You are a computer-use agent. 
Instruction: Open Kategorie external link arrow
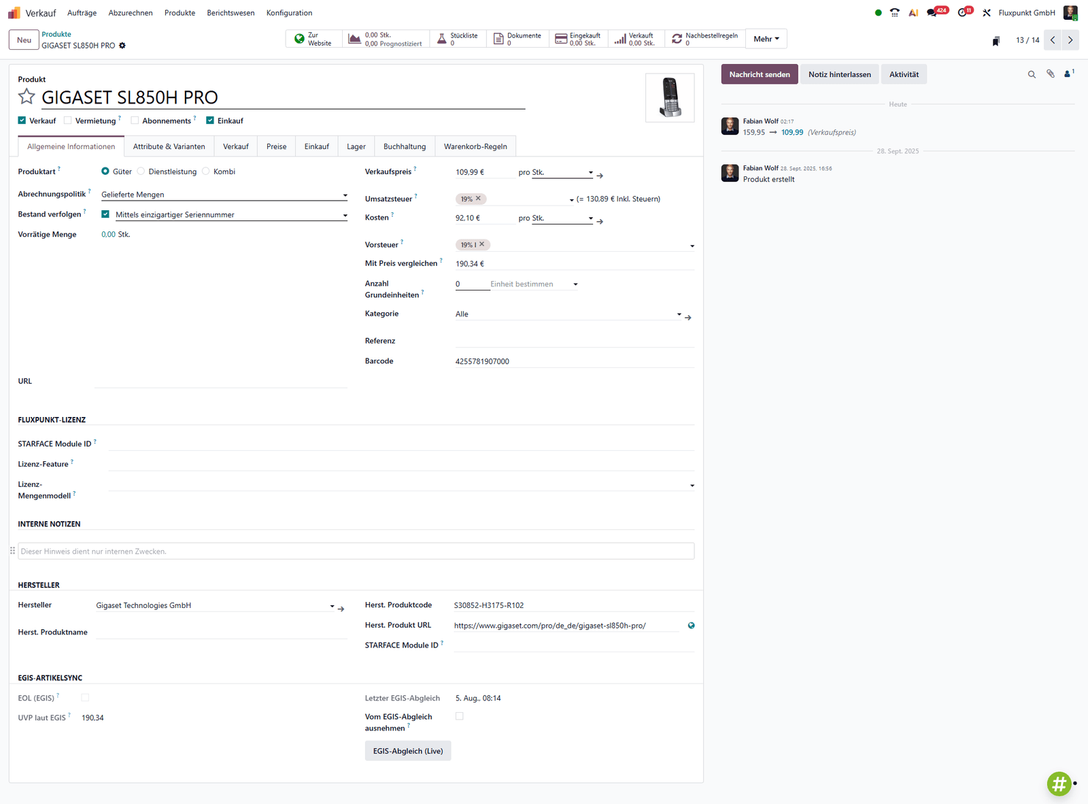(x=688, y=318)
